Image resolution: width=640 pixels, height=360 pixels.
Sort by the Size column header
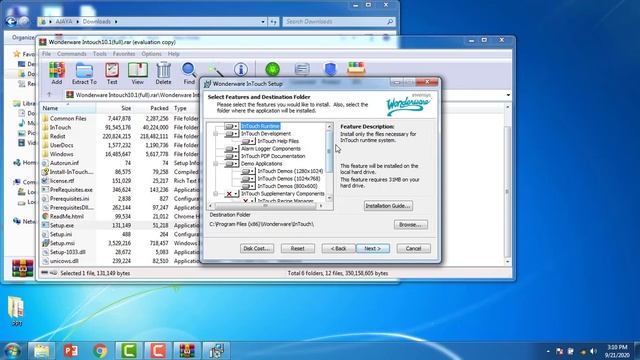[x=126, y=108]
